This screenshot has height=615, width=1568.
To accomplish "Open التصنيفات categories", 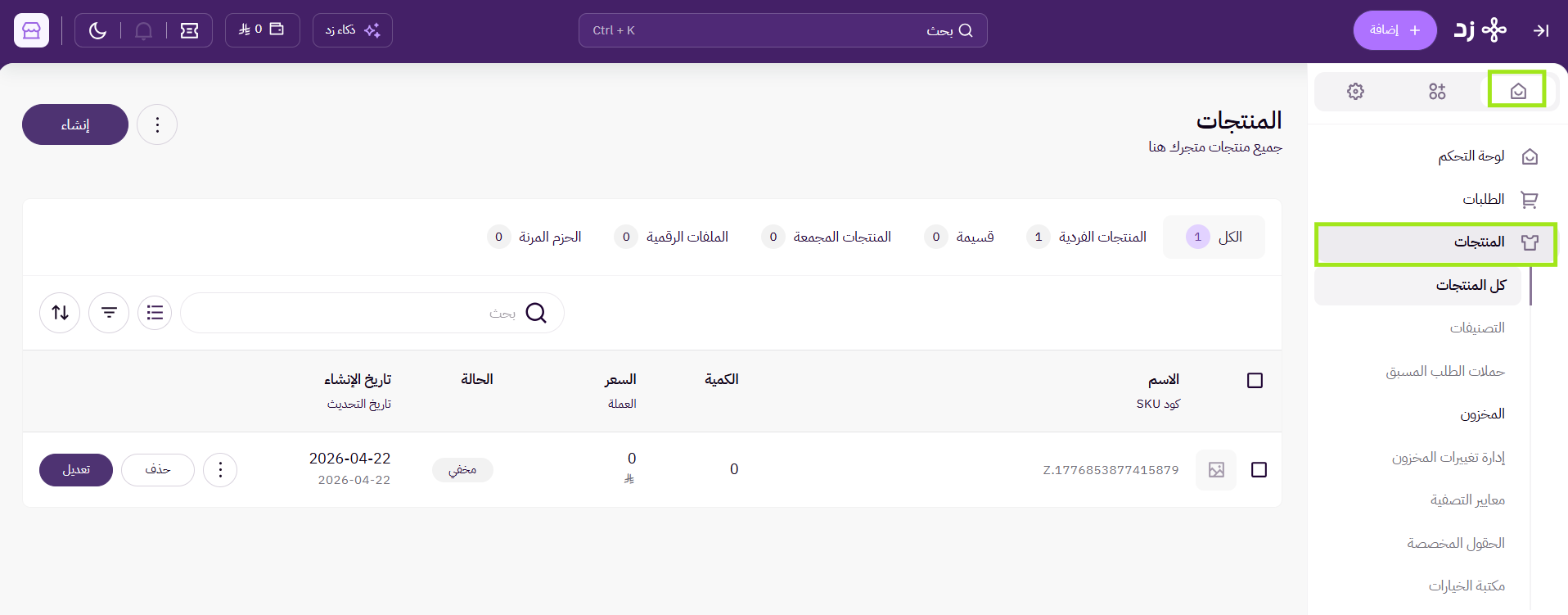I will [1477, 328].
